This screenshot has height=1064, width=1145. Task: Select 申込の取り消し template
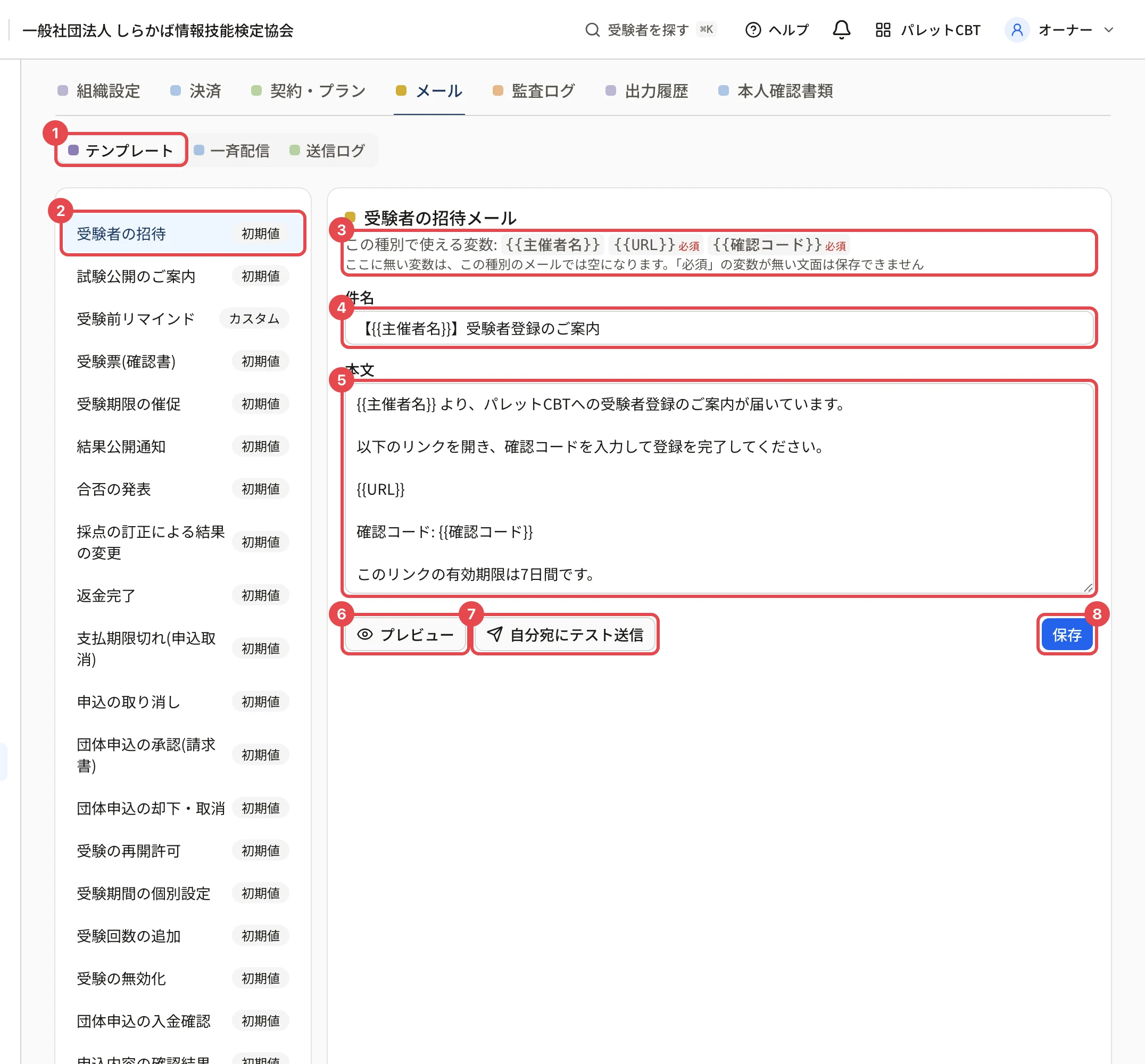[x=182, y=701]
